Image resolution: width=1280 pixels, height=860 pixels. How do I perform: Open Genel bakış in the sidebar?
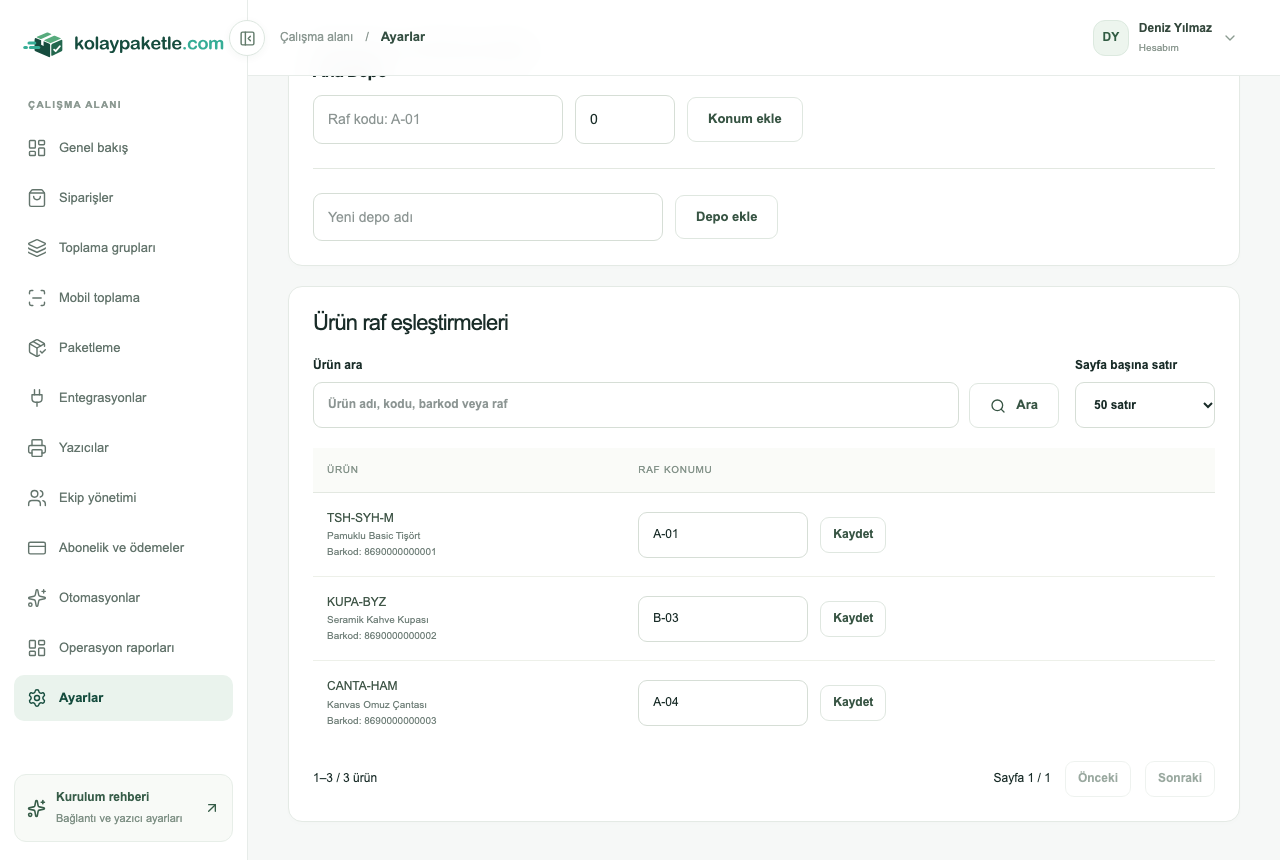(123, 148)
